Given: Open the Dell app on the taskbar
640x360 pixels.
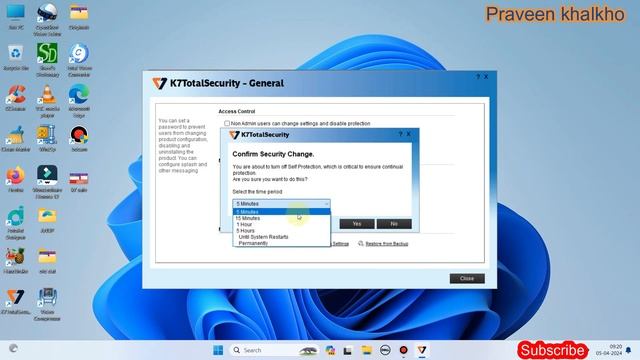Looking at the screenshot, I should pos(385,350).
